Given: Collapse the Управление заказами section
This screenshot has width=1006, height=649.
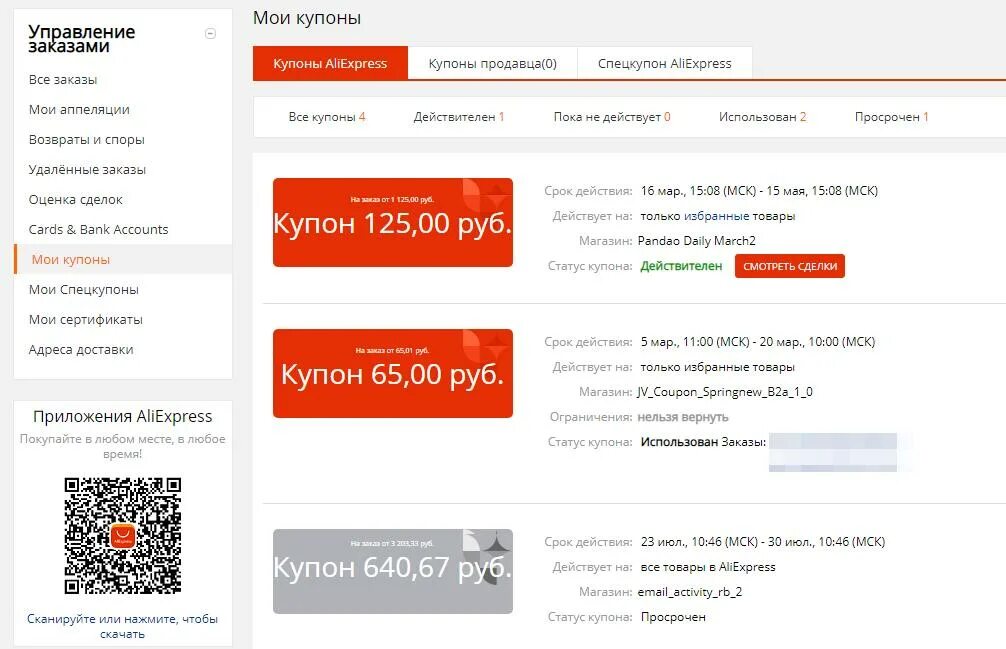Looking at the screenshot, I should [x=210, y=33].
